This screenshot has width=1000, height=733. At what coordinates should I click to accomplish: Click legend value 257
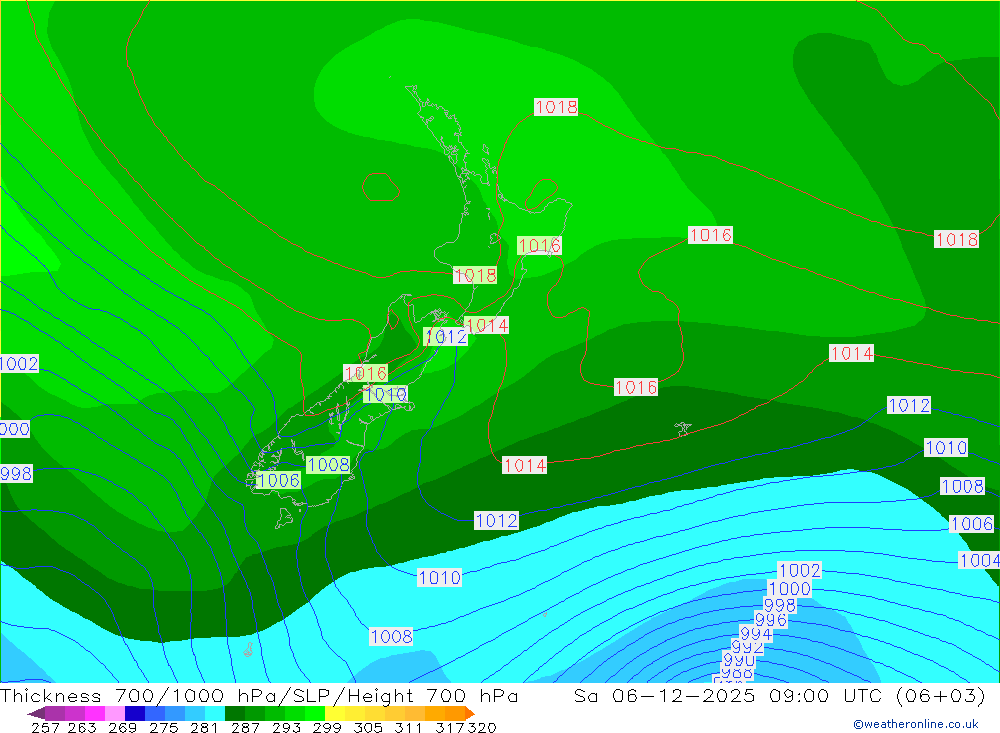[45, 727]
